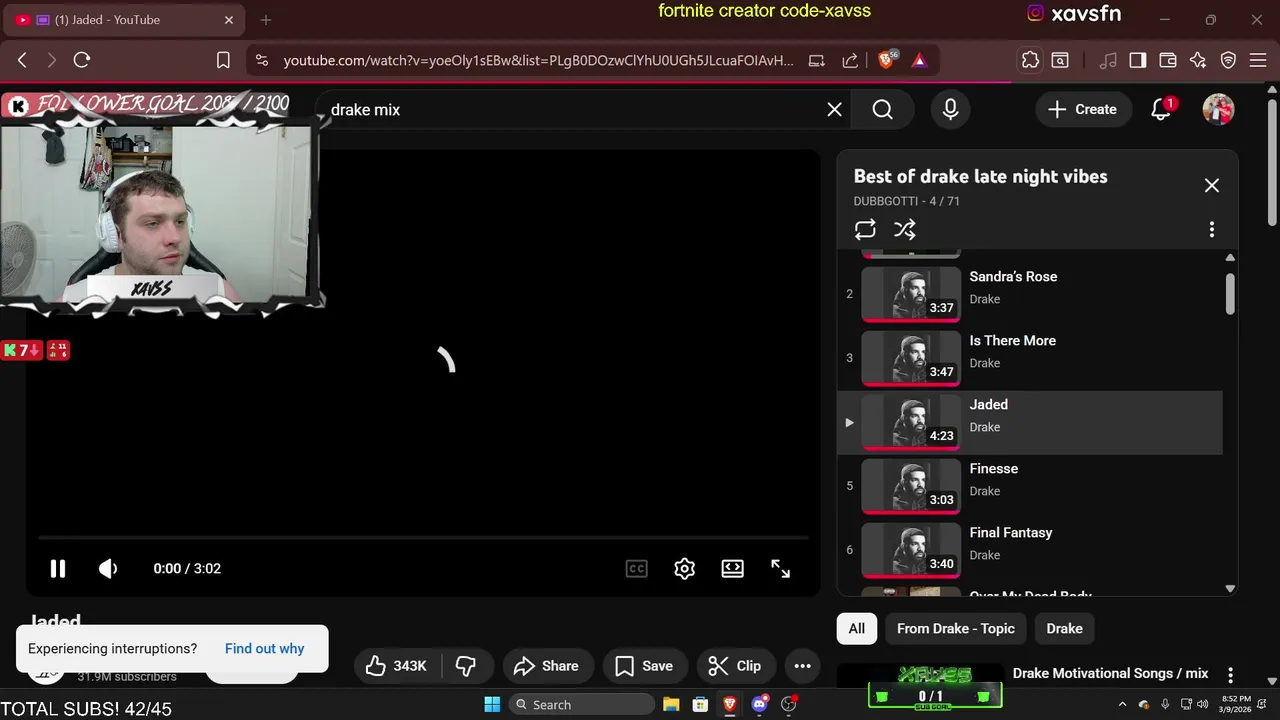Toggle the browser sidebar panel
This screenshot has width=1280, height=720.
pos(1137,60)
